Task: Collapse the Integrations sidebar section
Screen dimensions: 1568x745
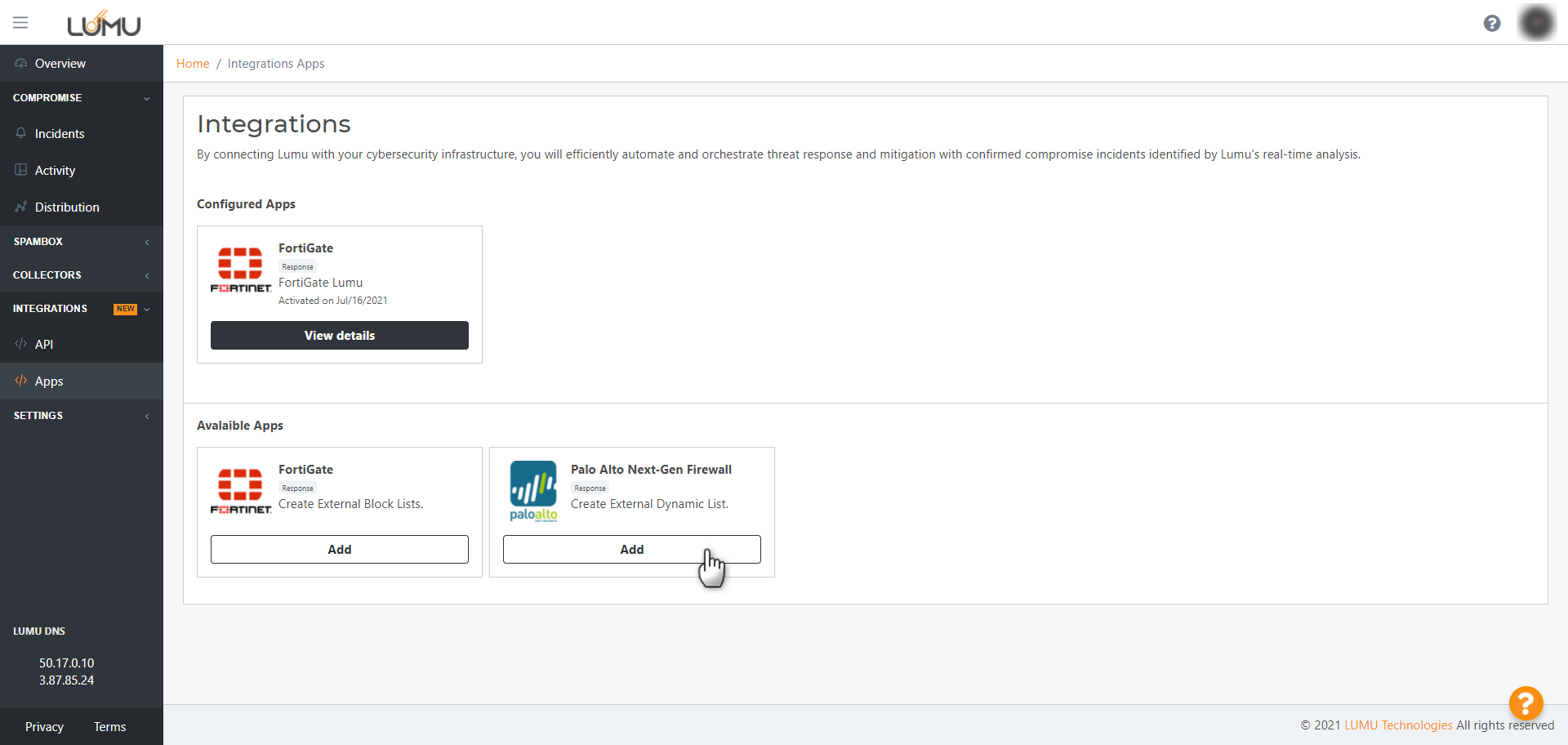Action: click(82, 309)
